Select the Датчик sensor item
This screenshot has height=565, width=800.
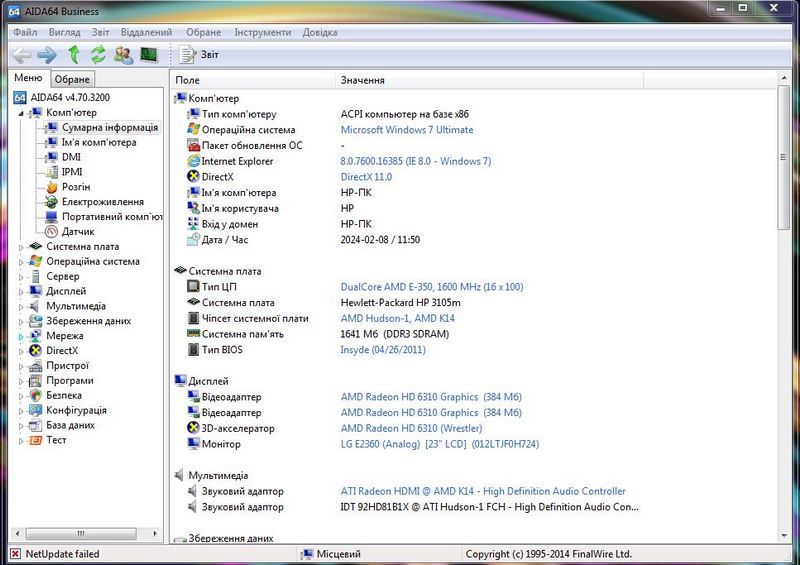78,231
